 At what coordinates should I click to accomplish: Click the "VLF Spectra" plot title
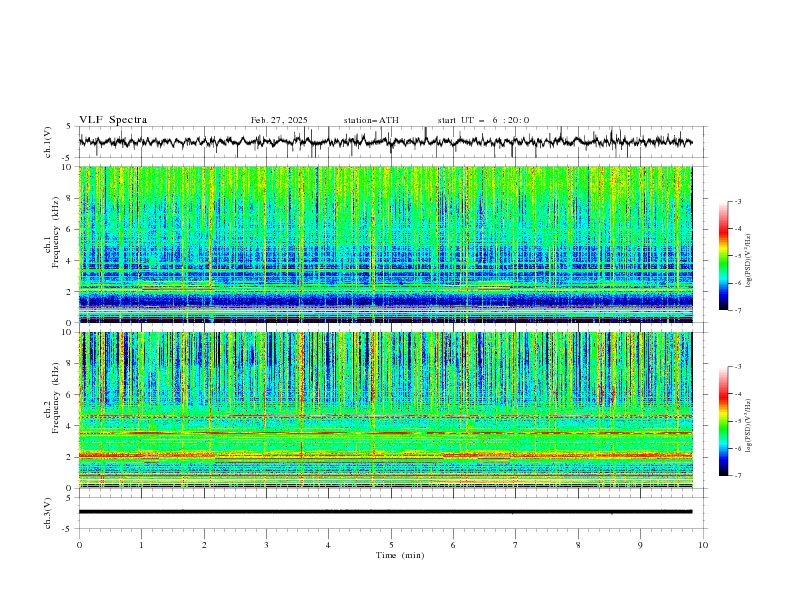point(113,120)
